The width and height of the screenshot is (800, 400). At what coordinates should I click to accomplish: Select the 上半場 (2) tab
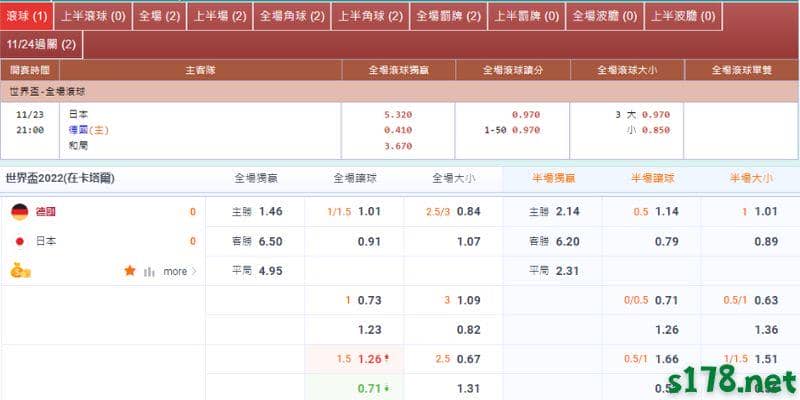[219, 16]
